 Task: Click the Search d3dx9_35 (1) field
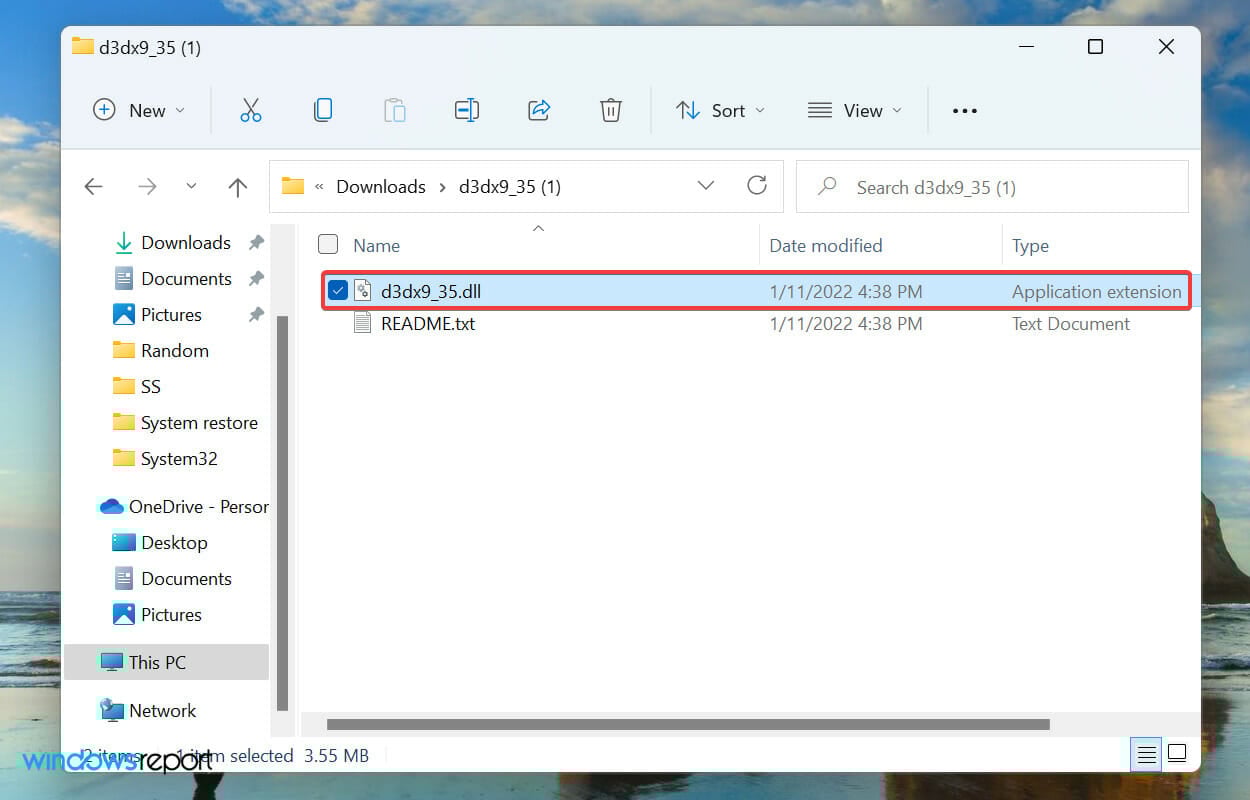click(x=992, y=187)
